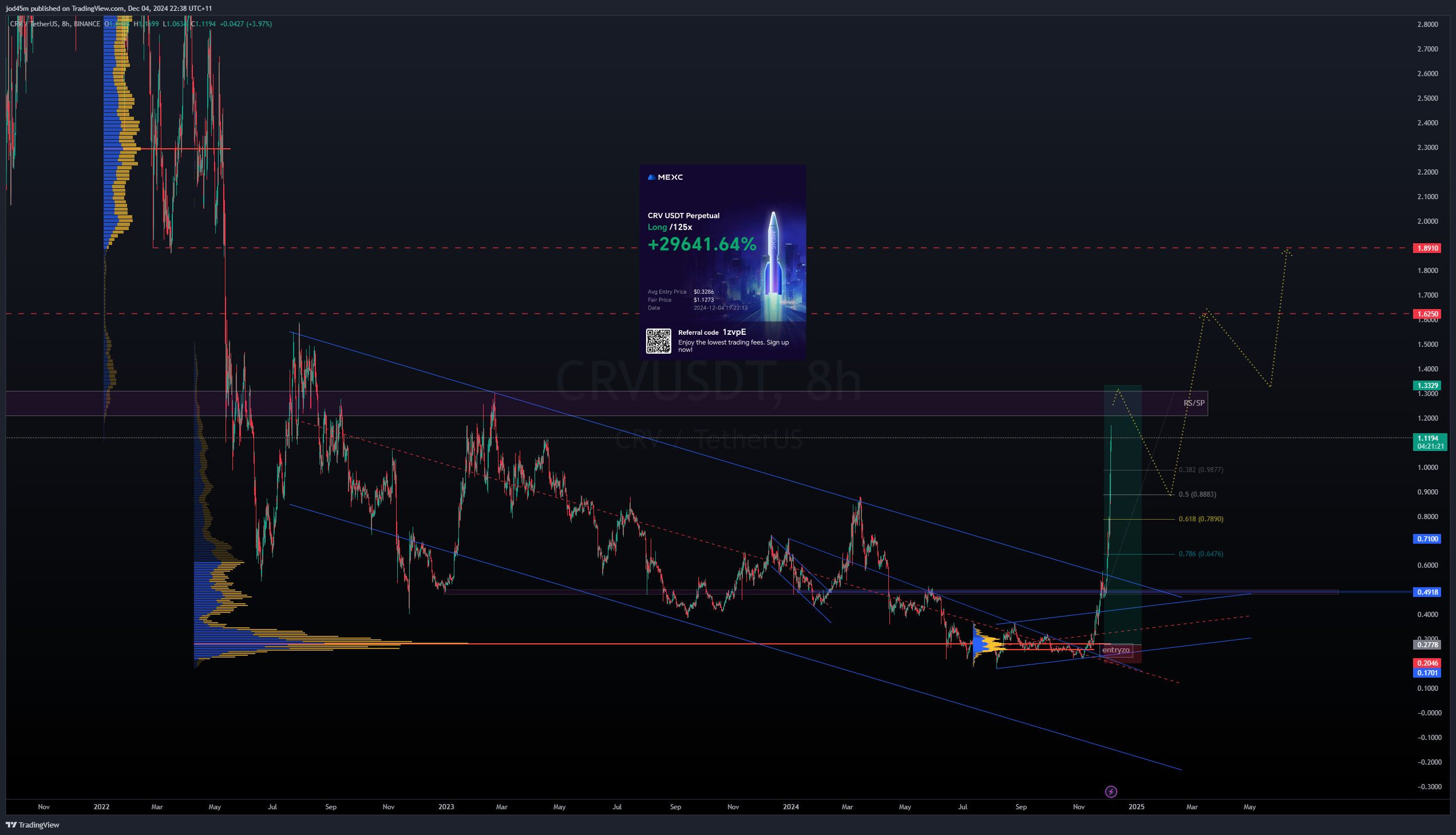
Task: Click the entryzo position label
Action: coord(1116,650)
